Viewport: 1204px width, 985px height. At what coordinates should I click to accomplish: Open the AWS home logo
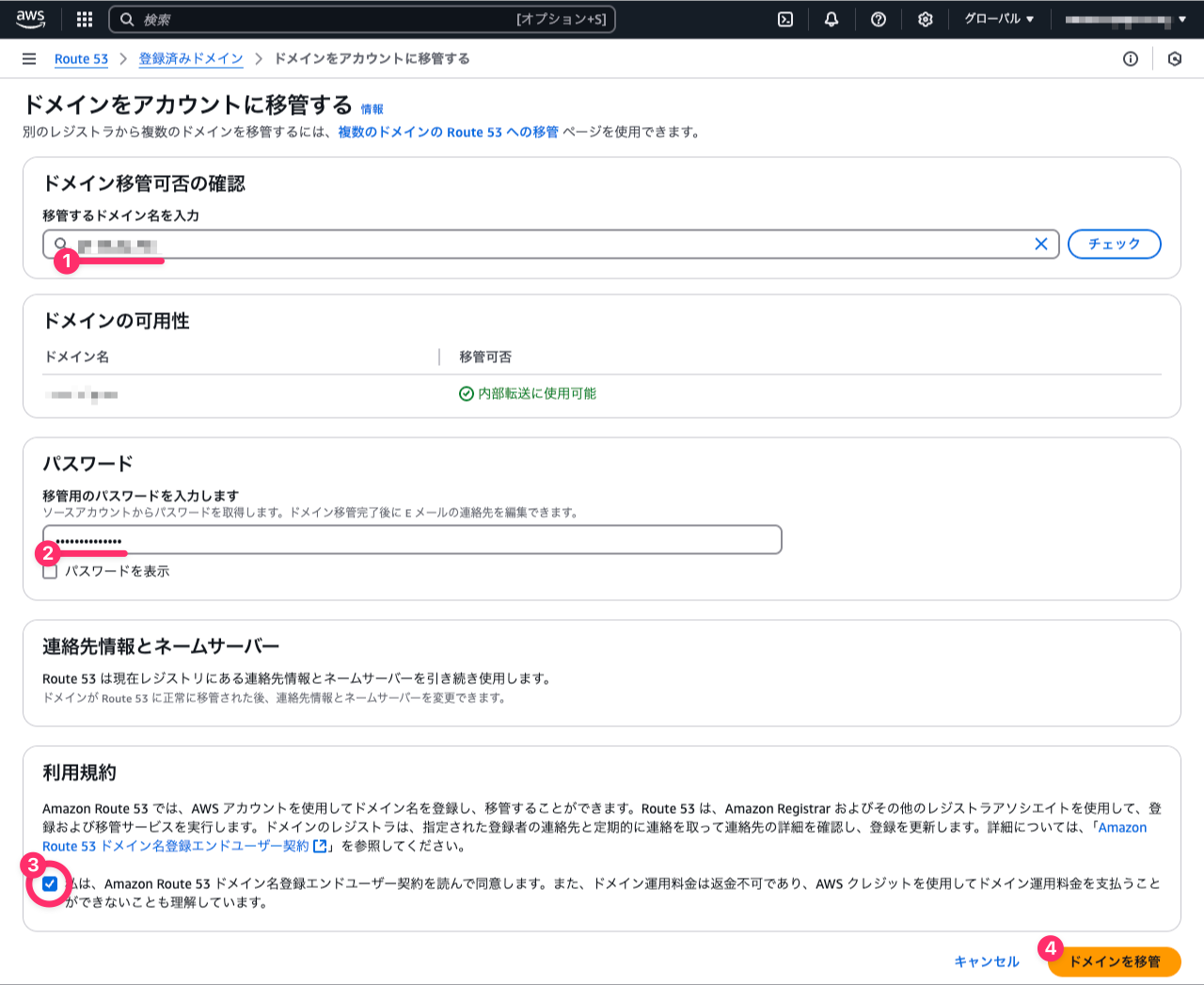point(30,19)
